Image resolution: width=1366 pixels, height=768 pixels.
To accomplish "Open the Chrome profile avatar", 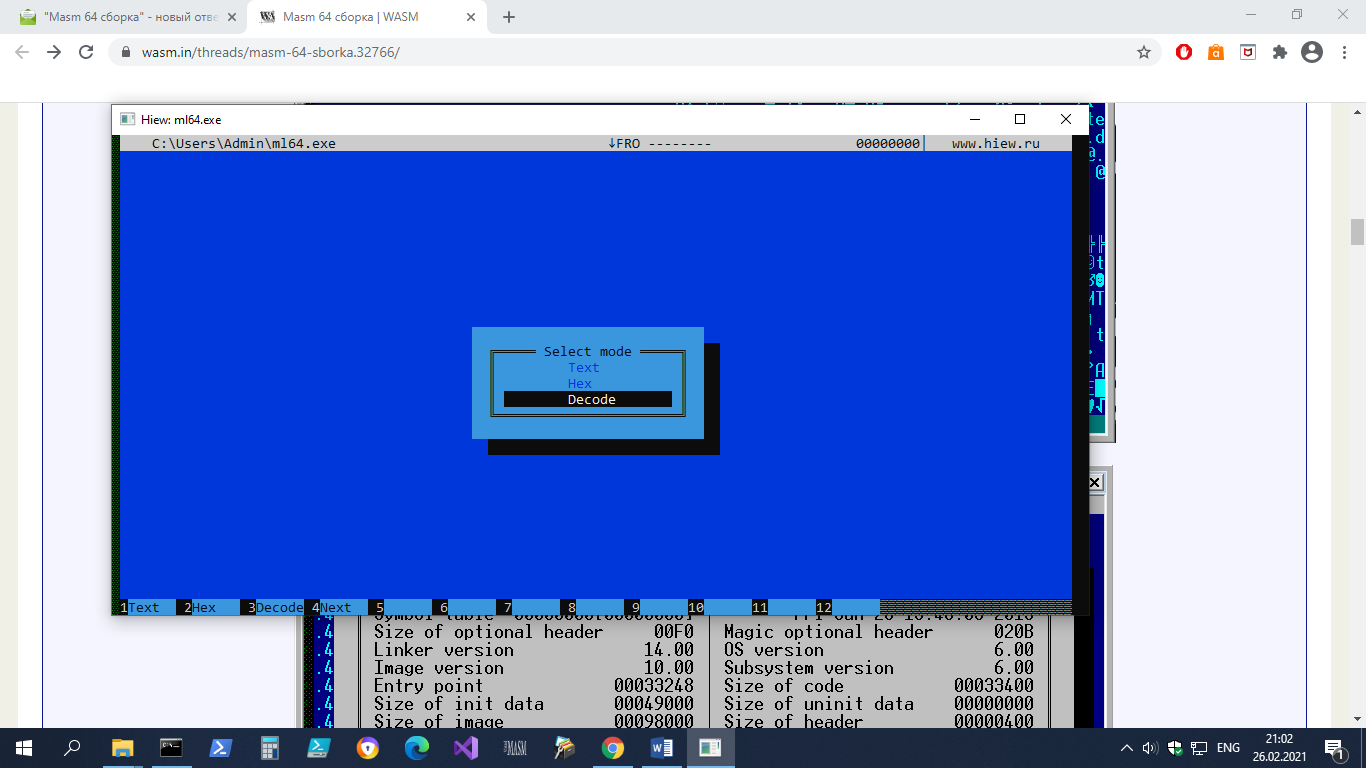I will click(x=1312, y=52).
